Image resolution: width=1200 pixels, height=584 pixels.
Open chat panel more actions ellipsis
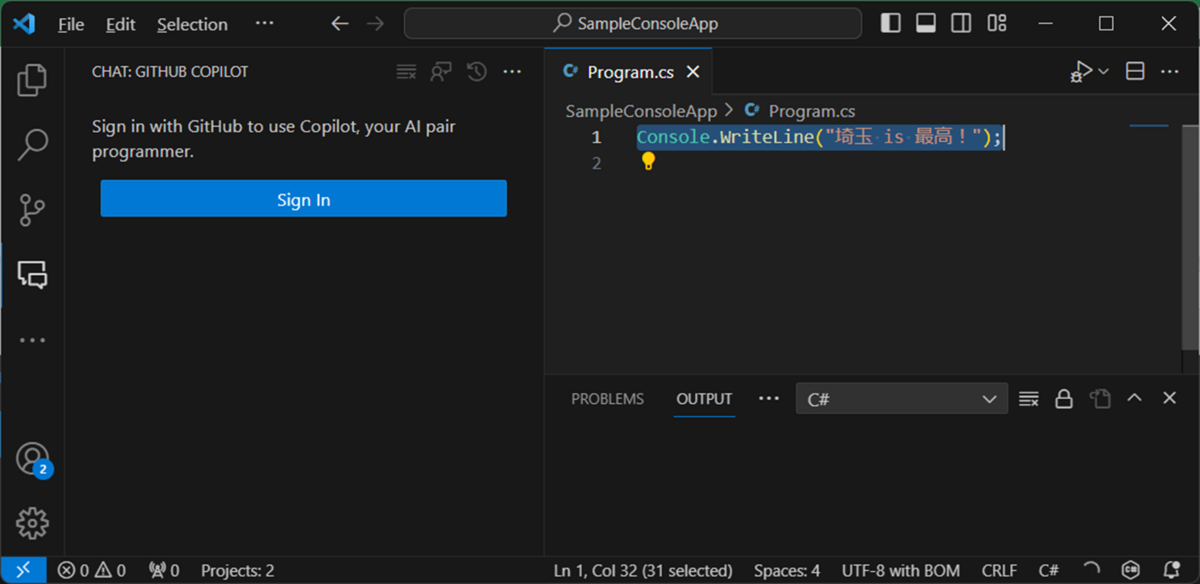(x=512, y=72)
